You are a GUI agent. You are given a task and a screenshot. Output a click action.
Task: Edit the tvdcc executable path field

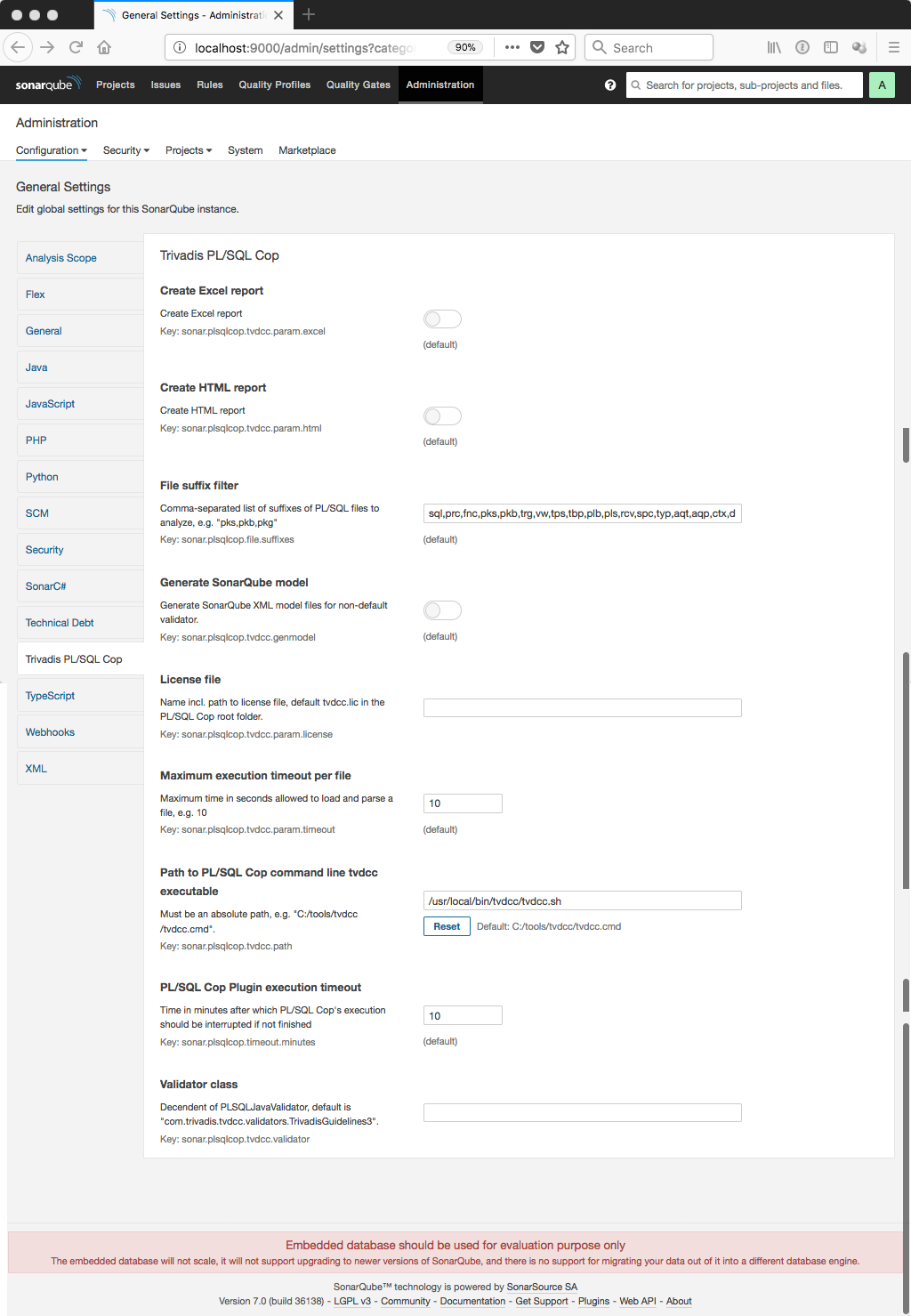pos(583,900)
